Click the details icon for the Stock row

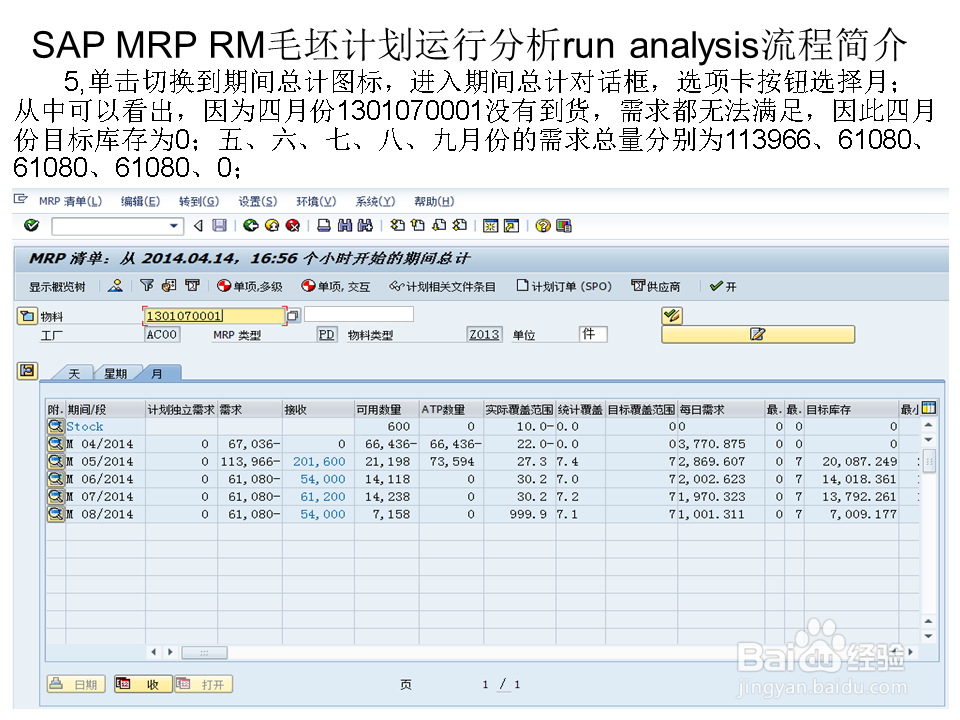click(x=56, y=426)
